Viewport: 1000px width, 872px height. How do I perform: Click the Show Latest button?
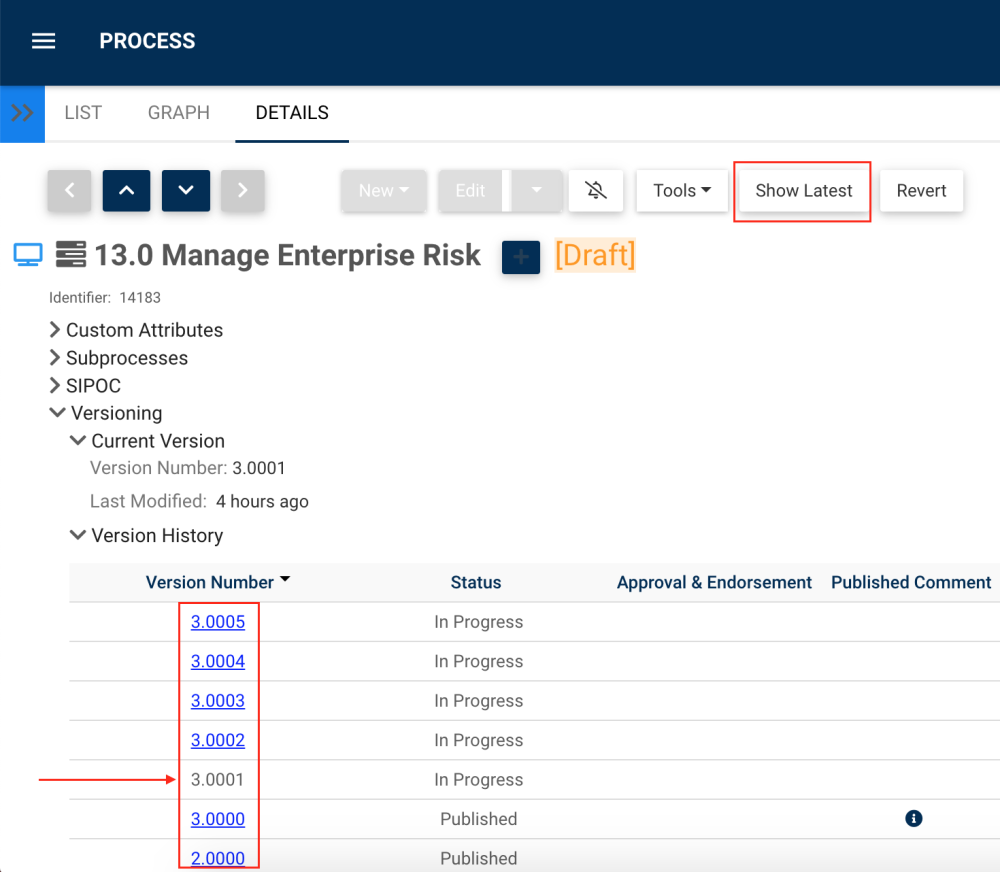coord(803,190)
